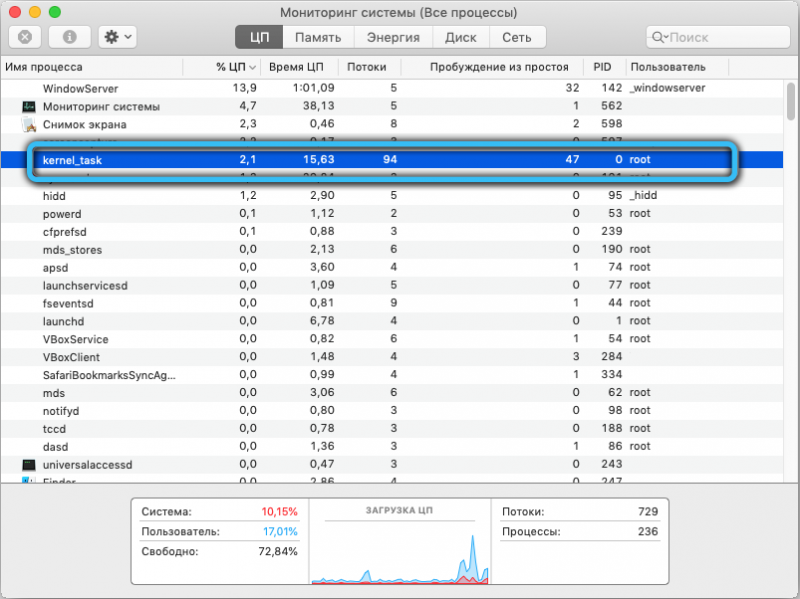
Task: Click the Система 10,15% value
Action: point(279,512)
